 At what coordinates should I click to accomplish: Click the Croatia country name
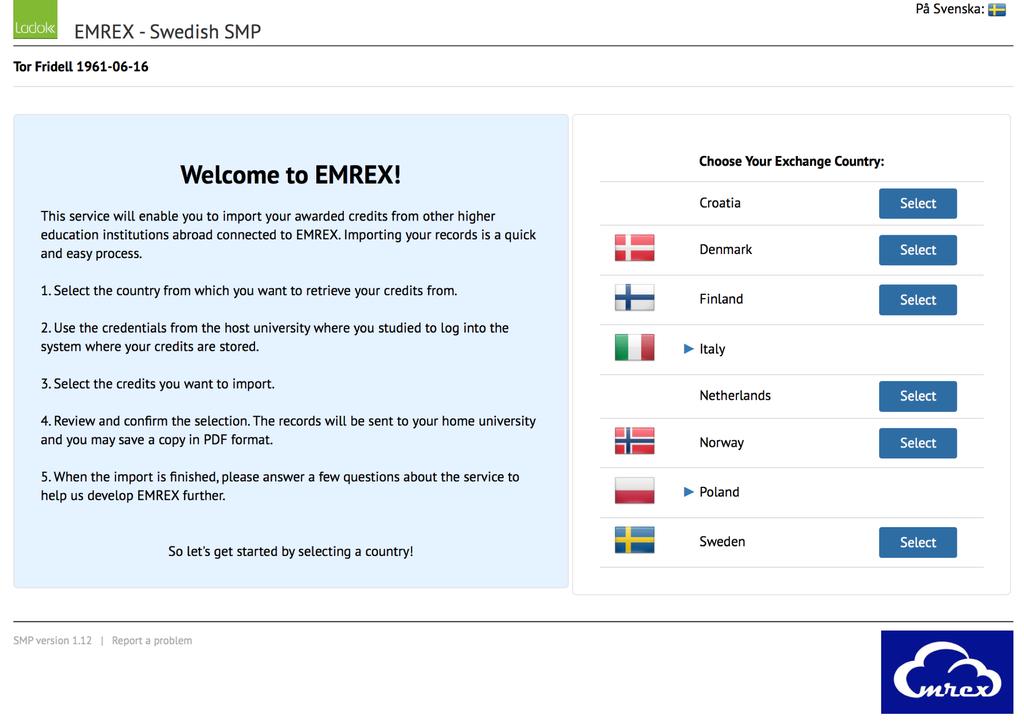click(720, 203)
